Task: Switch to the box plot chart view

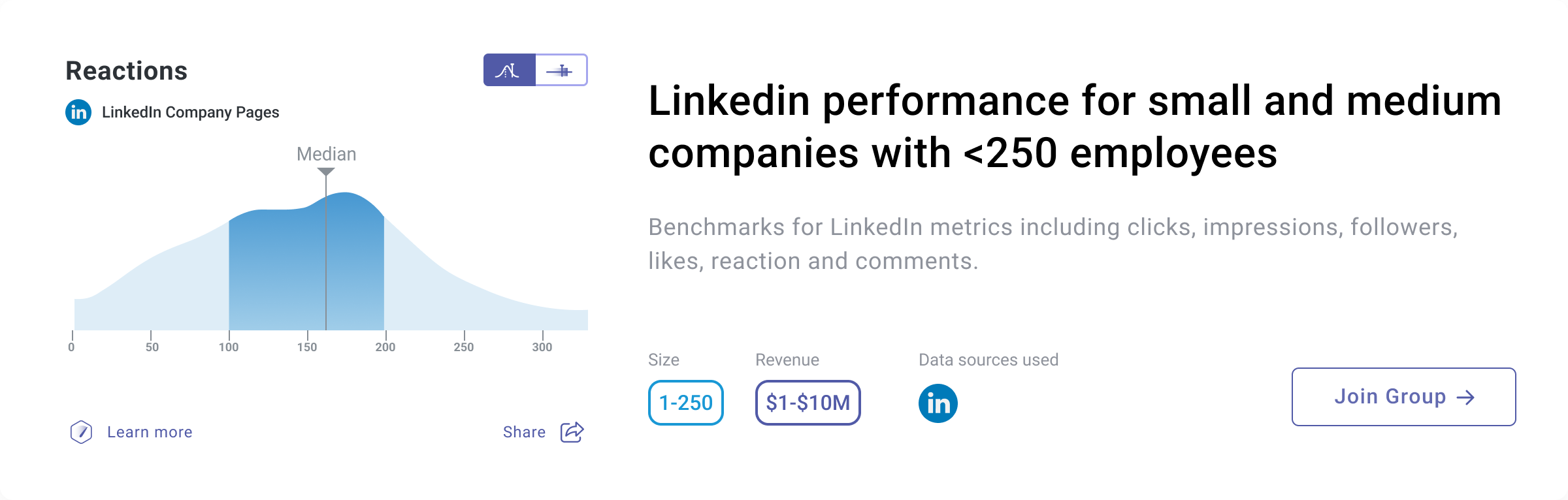Action: tap(561, 70)
